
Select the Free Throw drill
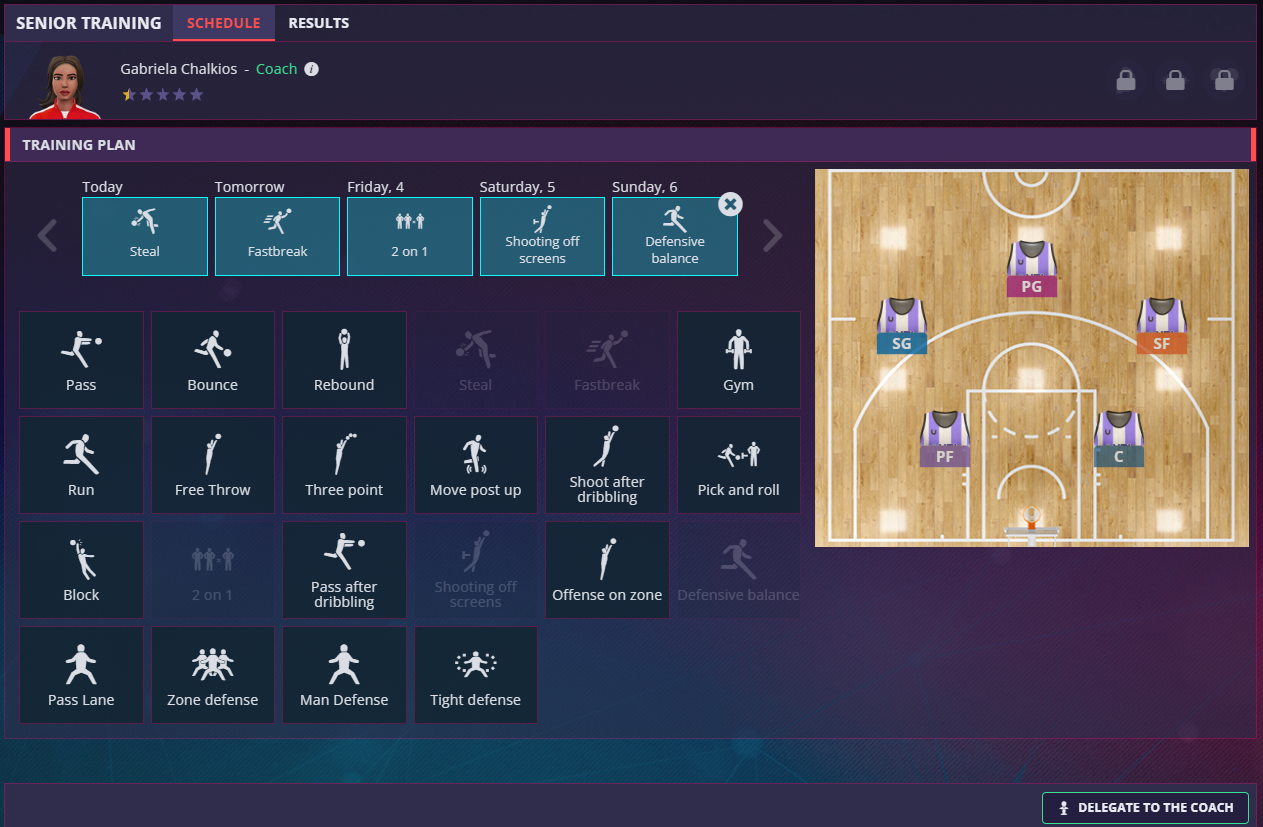coord(212,465)
